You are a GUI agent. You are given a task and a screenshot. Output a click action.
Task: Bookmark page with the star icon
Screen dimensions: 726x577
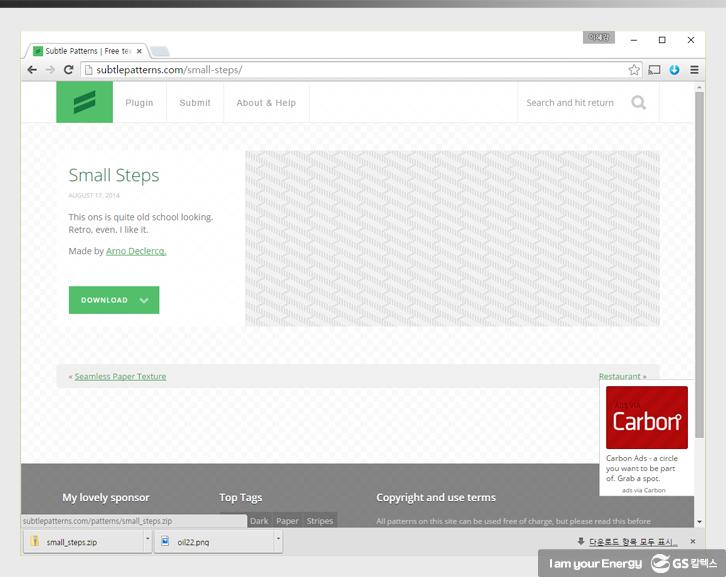(634, 70)
